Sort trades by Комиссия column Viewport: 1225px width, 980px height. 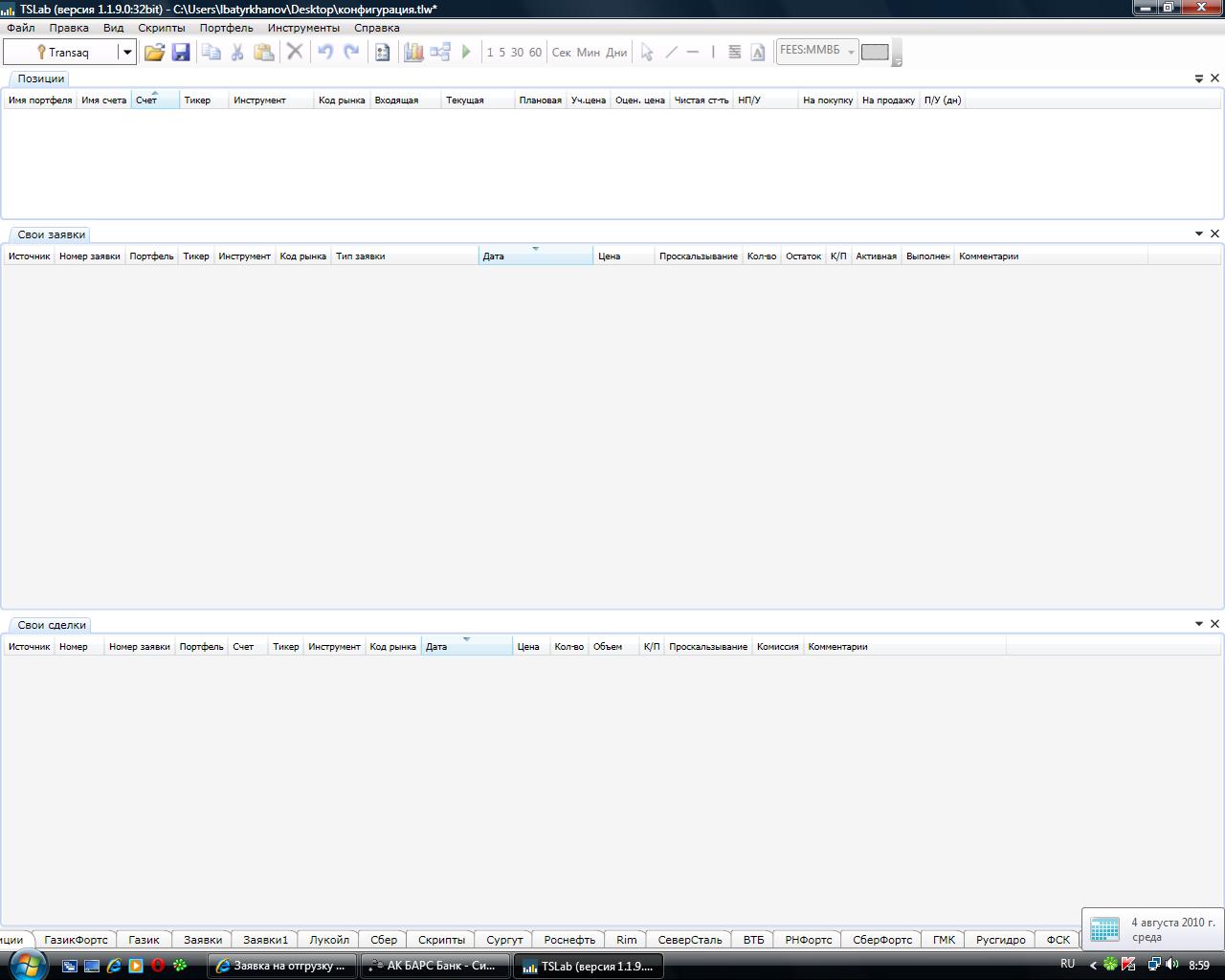778,646
